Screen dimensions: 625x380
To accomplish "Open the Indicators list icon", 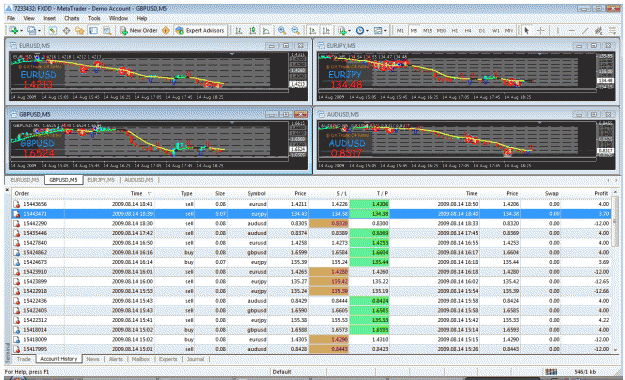I will point(342,31).
